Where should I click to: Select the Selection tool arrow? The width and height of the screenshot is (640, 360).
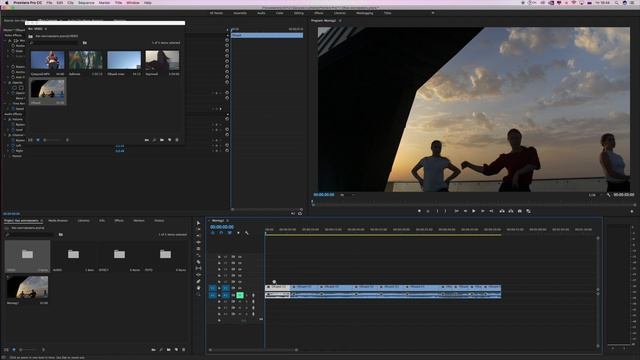pyautogui.click(x=198, y=223)
